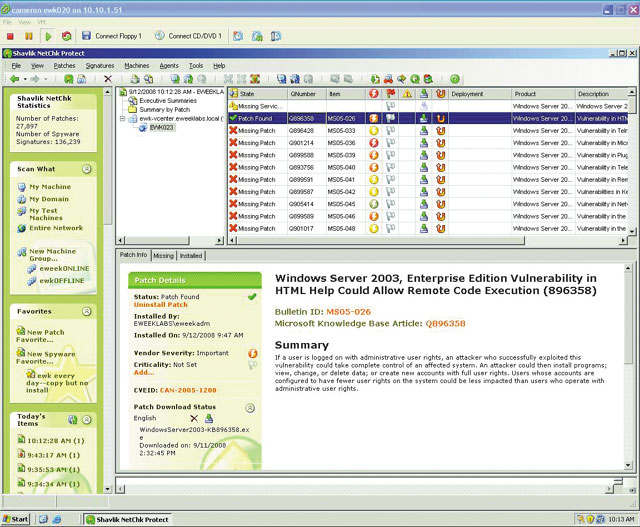Open MS05-026 bulletin link
640x527 pixels.
tap(349, 312)
